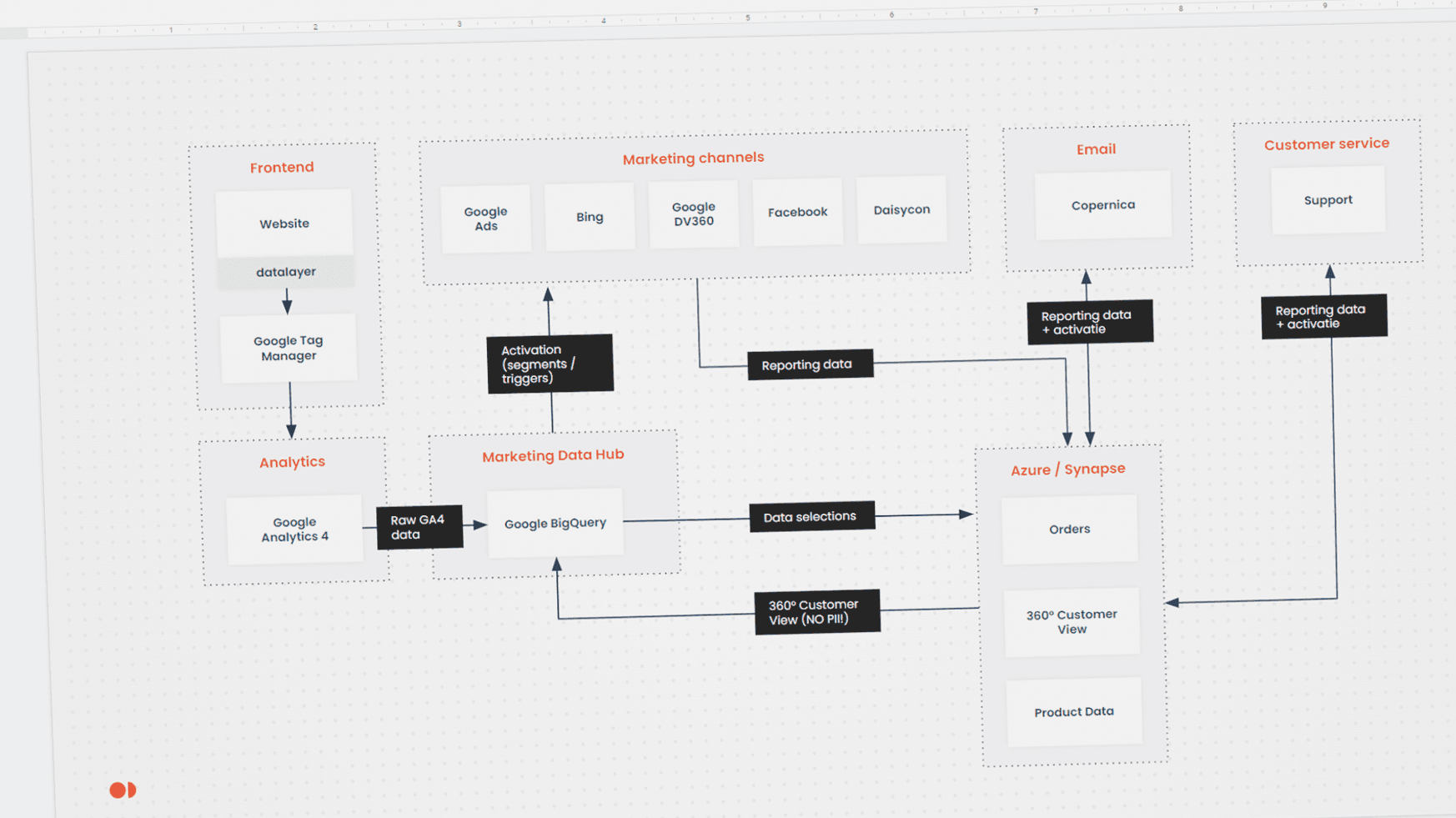Select the Bing channel box
This screenshot has width=1456, height=818.
[x=590, y=217]
